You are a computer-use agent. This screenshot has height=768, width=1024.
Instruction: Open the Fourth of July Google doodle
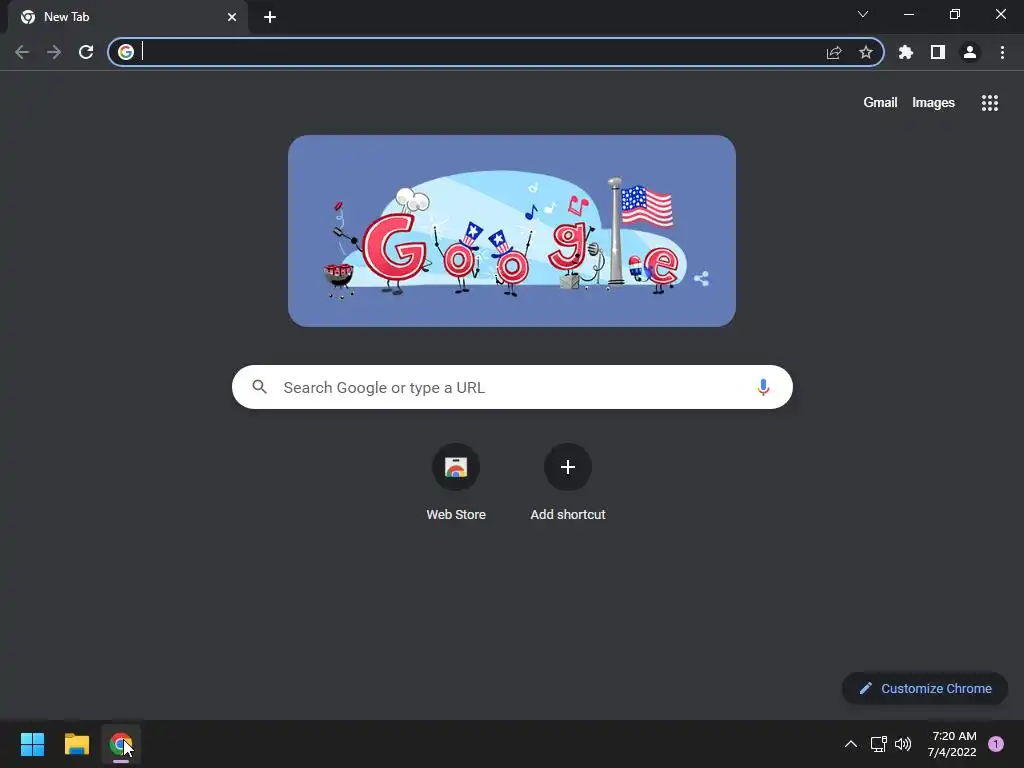pos(512,231)
